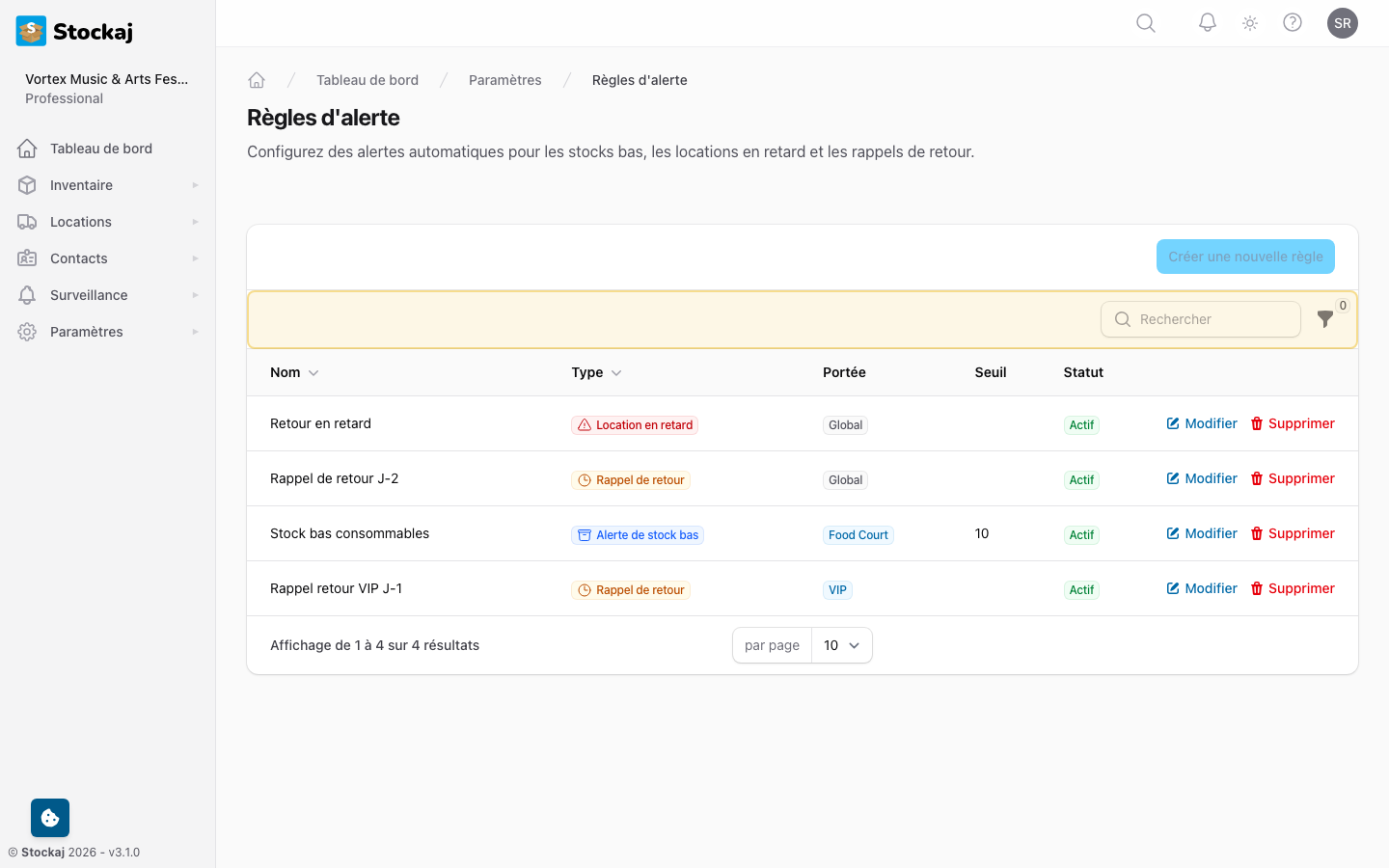
Task: Open help via the question mark icon
Action: [1293, 22]
